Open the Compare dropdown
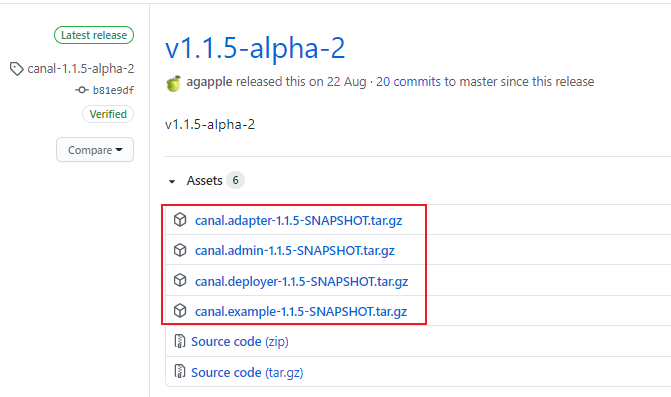 pos(95,150)
